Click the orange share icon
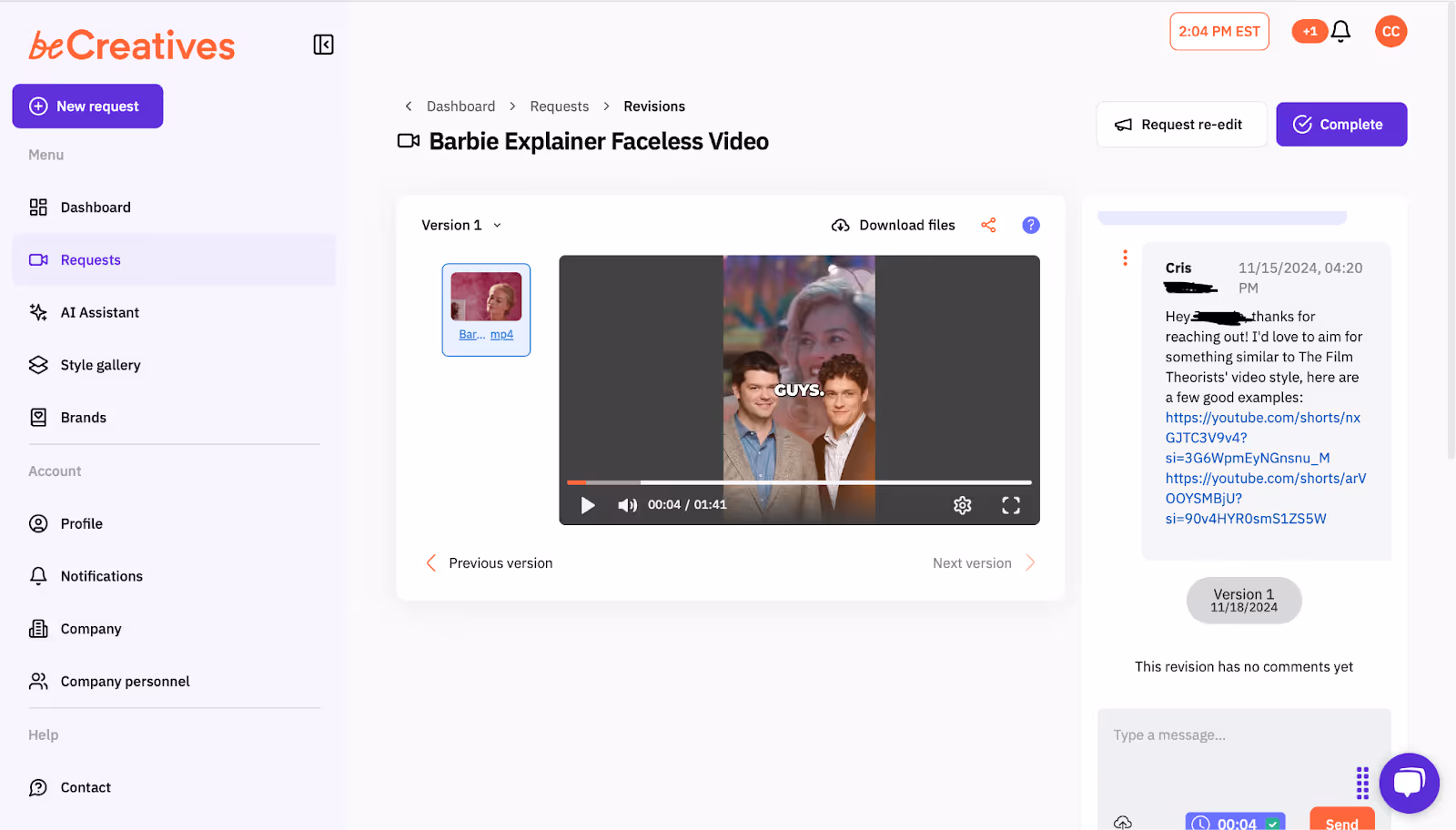1456x830 pixels. [988, 225]
